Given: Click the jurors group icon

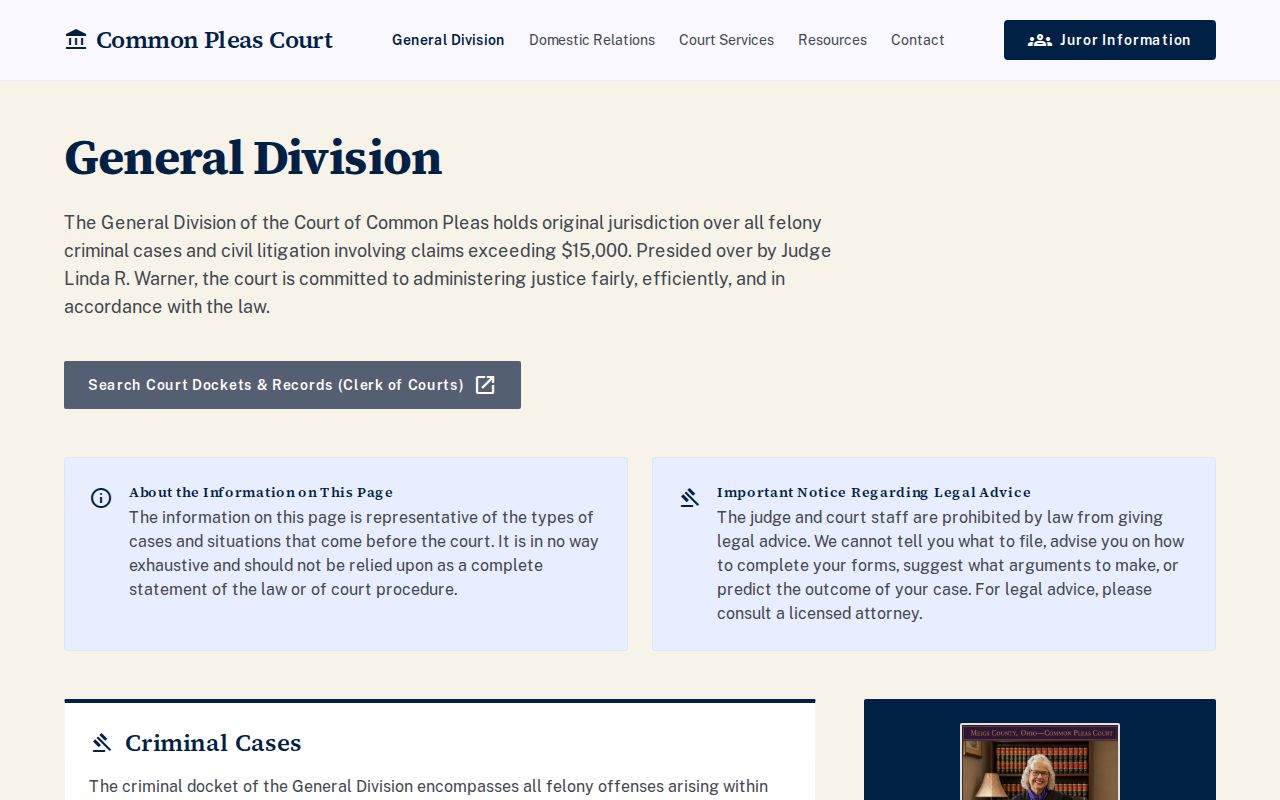Looking at the screenshot, I should (1040, 40).
